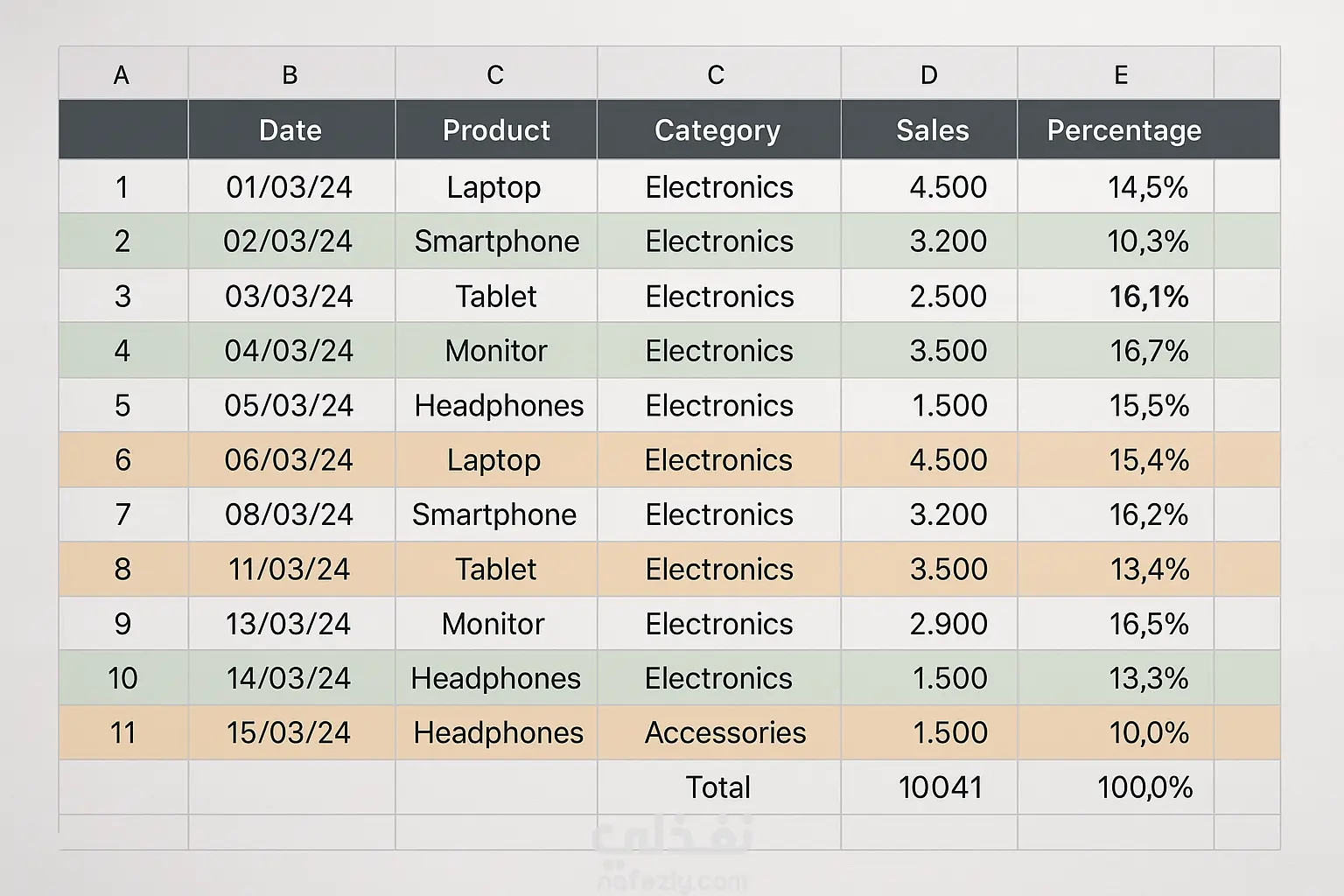Viewport: 1344px width, 896px height.
Task: Click the Product header cell
Action: [x=496, y=130]
